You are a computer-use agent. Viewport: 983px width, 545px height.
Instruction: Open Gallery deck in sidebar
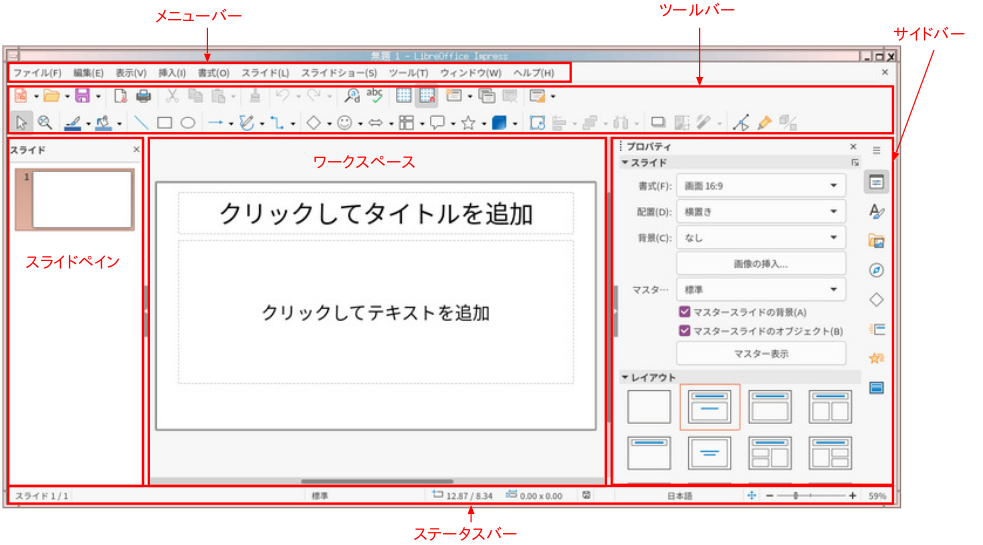pyautogui.click(x=876, y=241)
